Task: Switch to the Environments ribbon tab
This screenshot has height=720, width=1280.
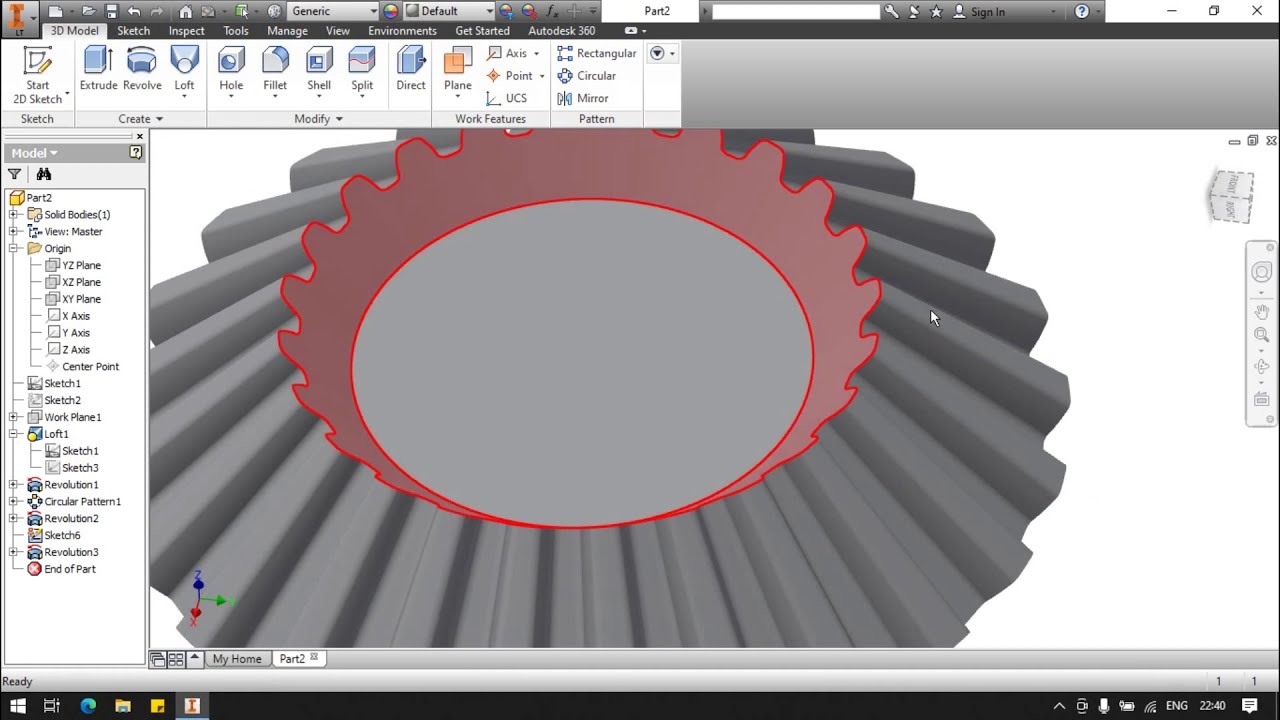Action: (x=402, y=31)
